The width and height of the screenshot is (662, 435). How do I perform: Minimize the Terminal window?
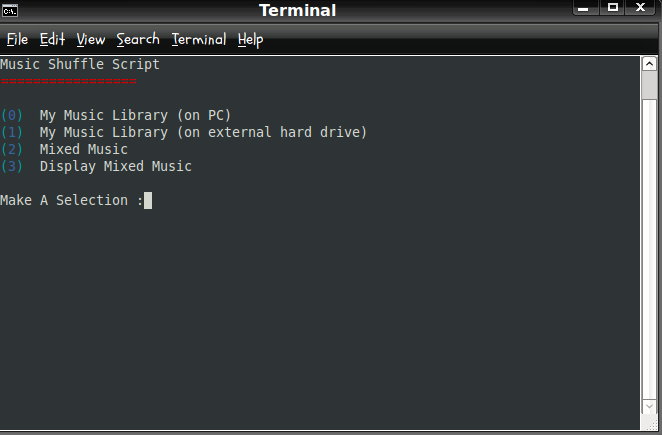click(583, 8)
